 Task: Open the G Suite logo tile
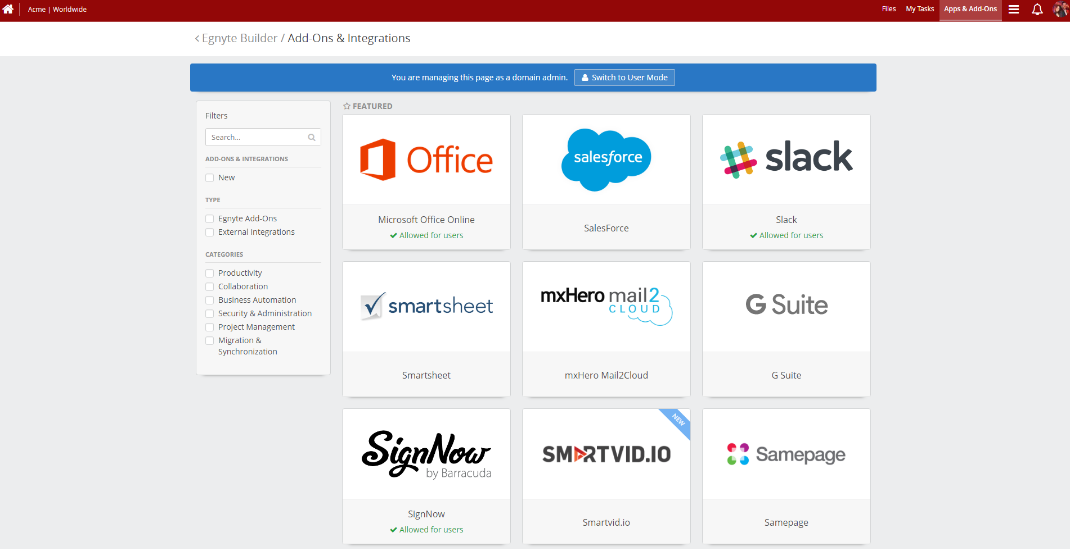pos(786,305)
